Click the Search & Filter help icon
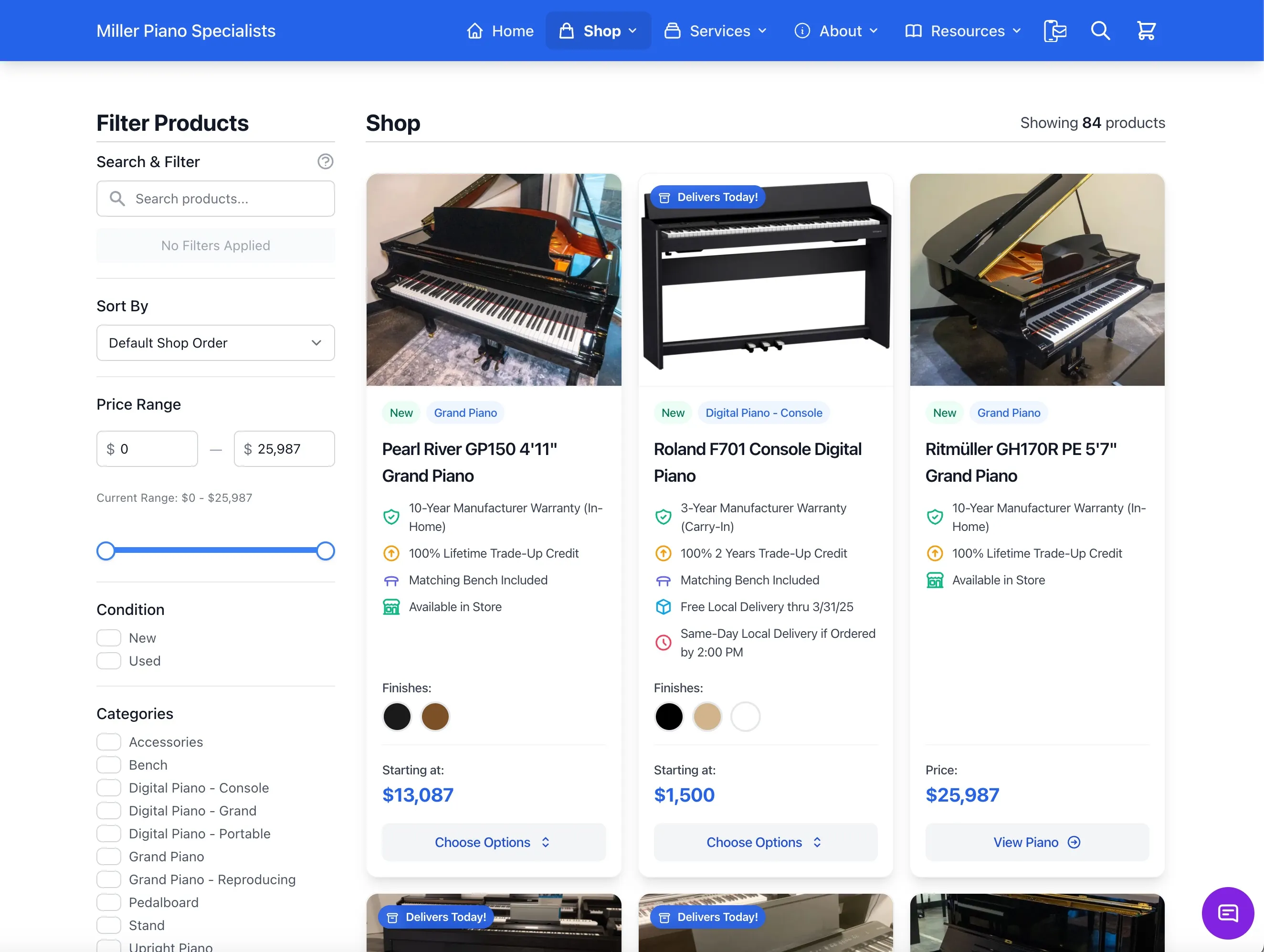This screenshot has width=1264, height=952. pos(325,162)
